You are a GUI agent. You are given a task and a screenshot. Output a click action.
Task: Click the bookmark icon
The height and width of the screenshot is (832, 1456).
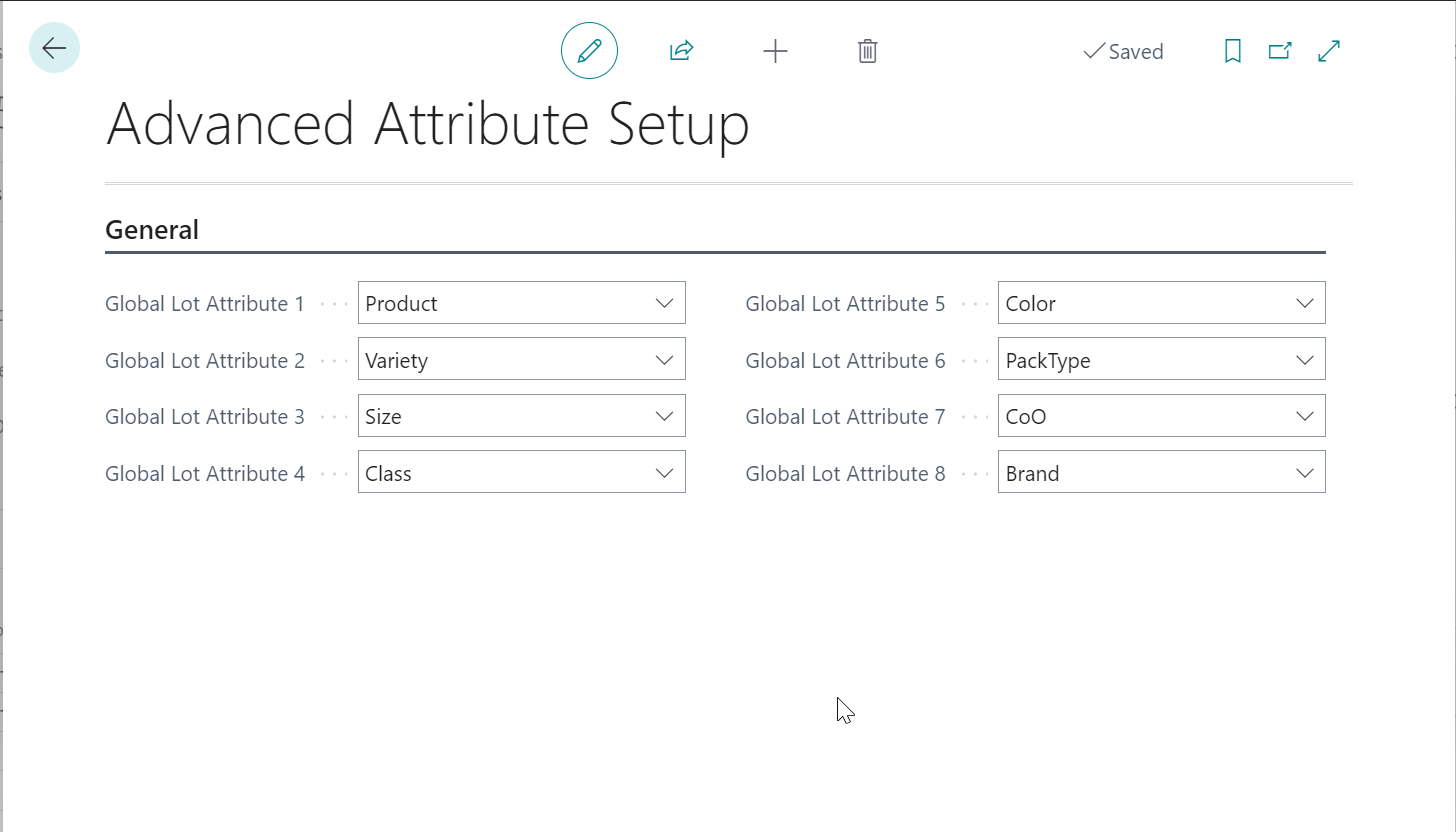(1233, 51)
